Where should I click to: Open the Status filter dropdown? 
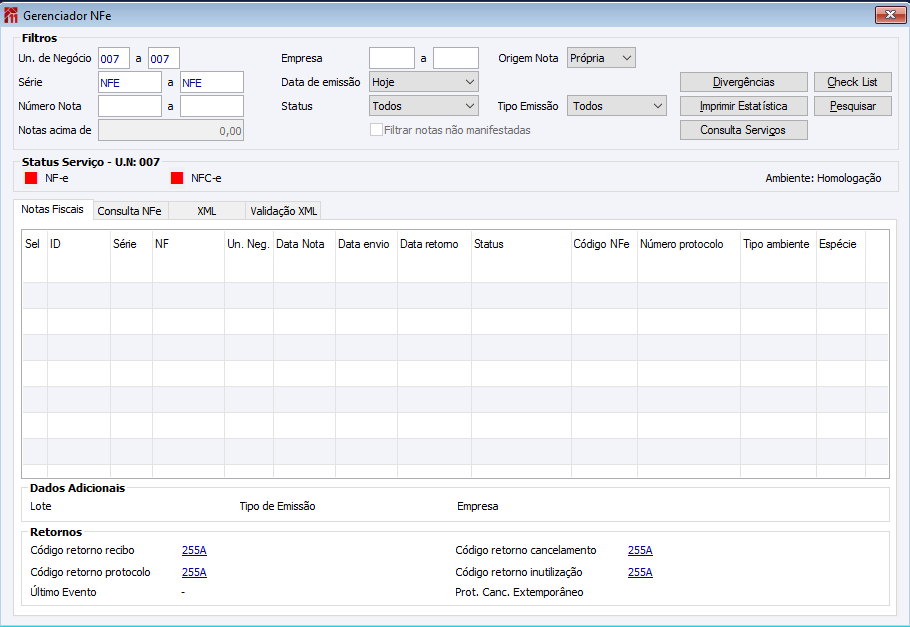(x=424, y=106)
